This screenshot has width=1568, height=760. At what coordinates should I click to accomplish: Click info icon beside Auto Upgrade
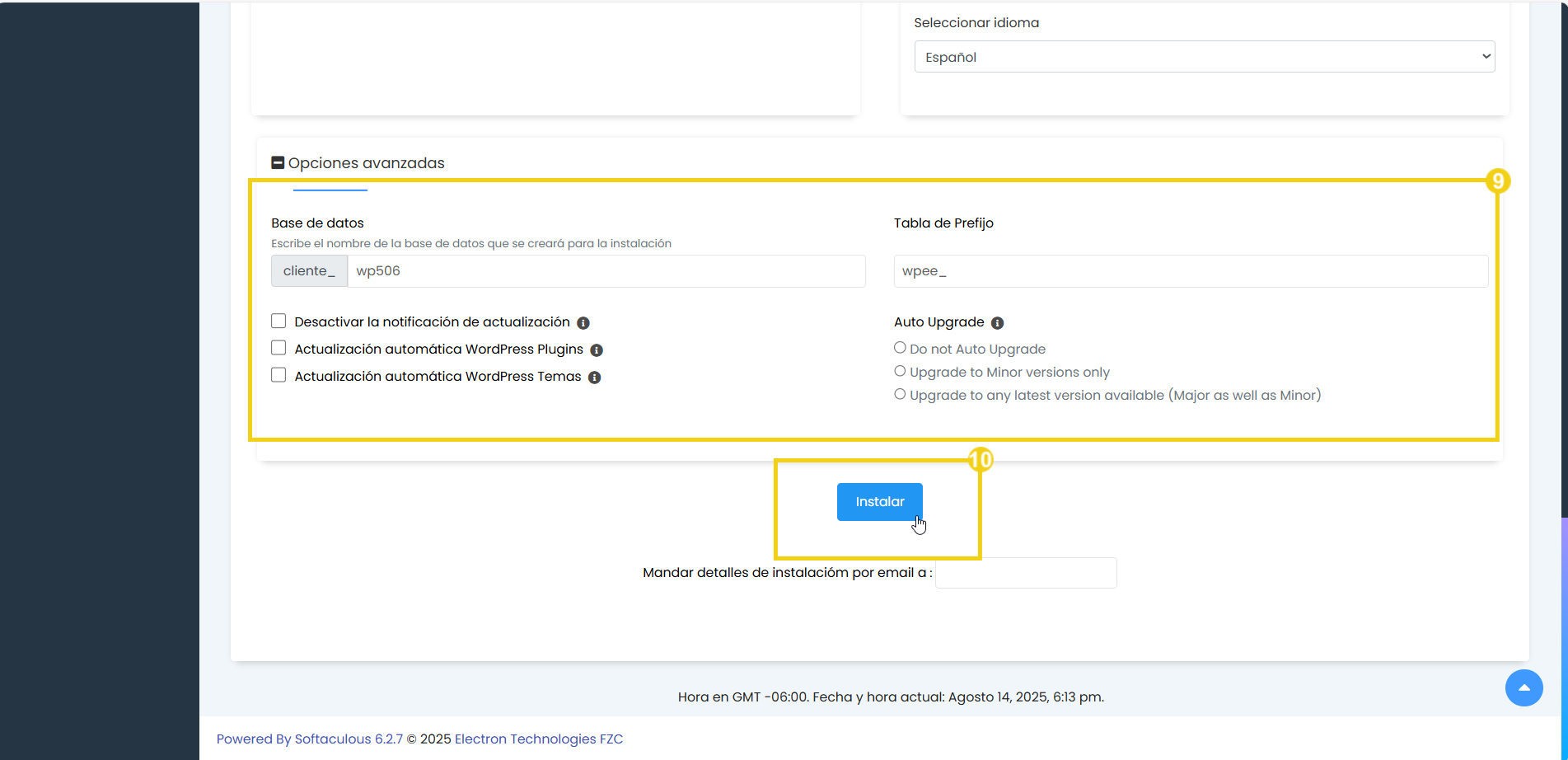click(997, 323)
